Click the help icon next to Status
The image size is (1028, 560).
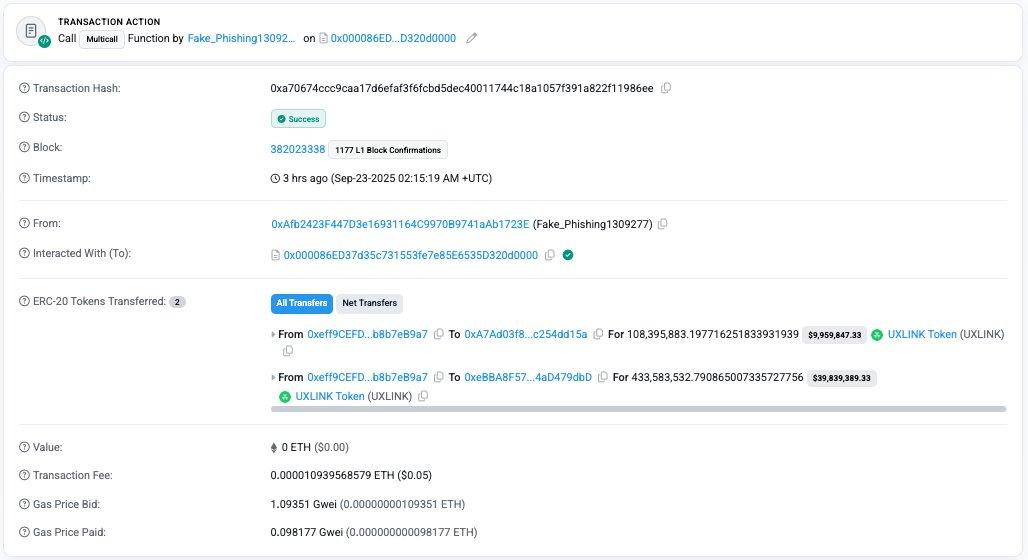point(24,117)
